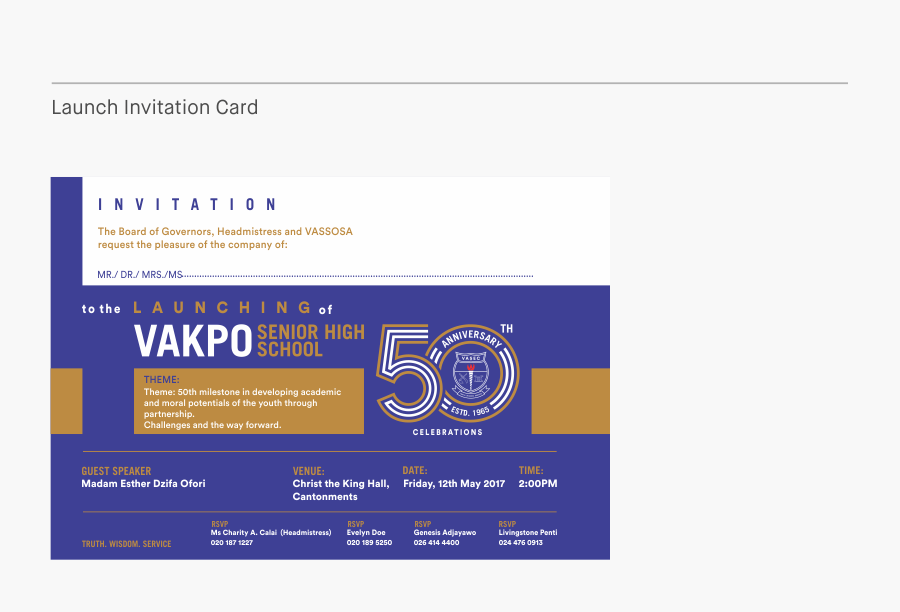Click the INVITATION title text
The height and width of the screenshot is (612, 900).
tap(187, 204)
